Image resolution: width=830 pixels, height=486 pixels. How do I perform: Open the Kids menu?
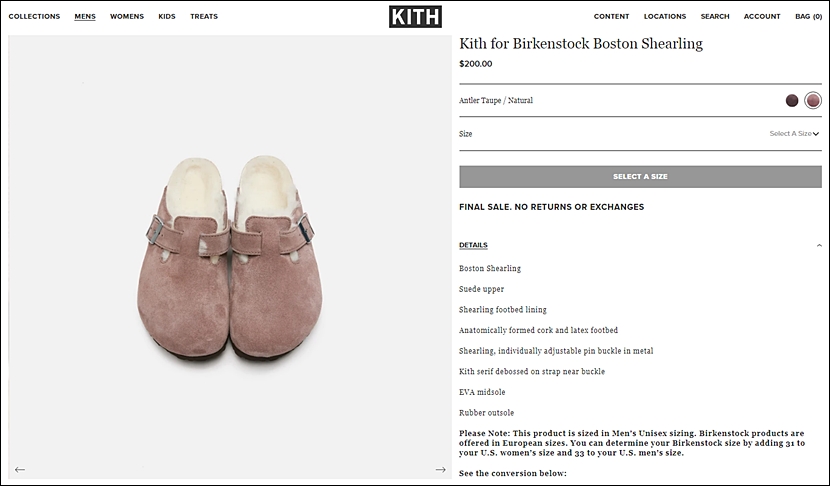167,16
